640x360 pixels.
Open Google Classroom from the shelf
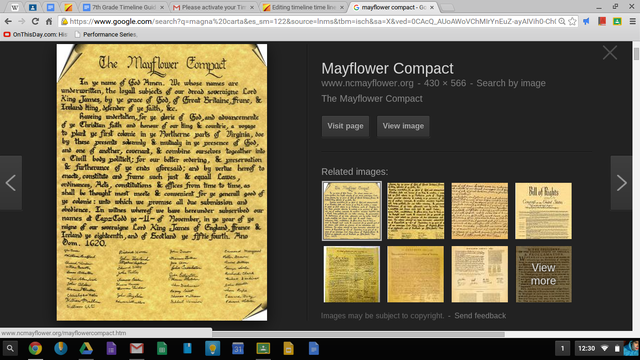point(263,349)
